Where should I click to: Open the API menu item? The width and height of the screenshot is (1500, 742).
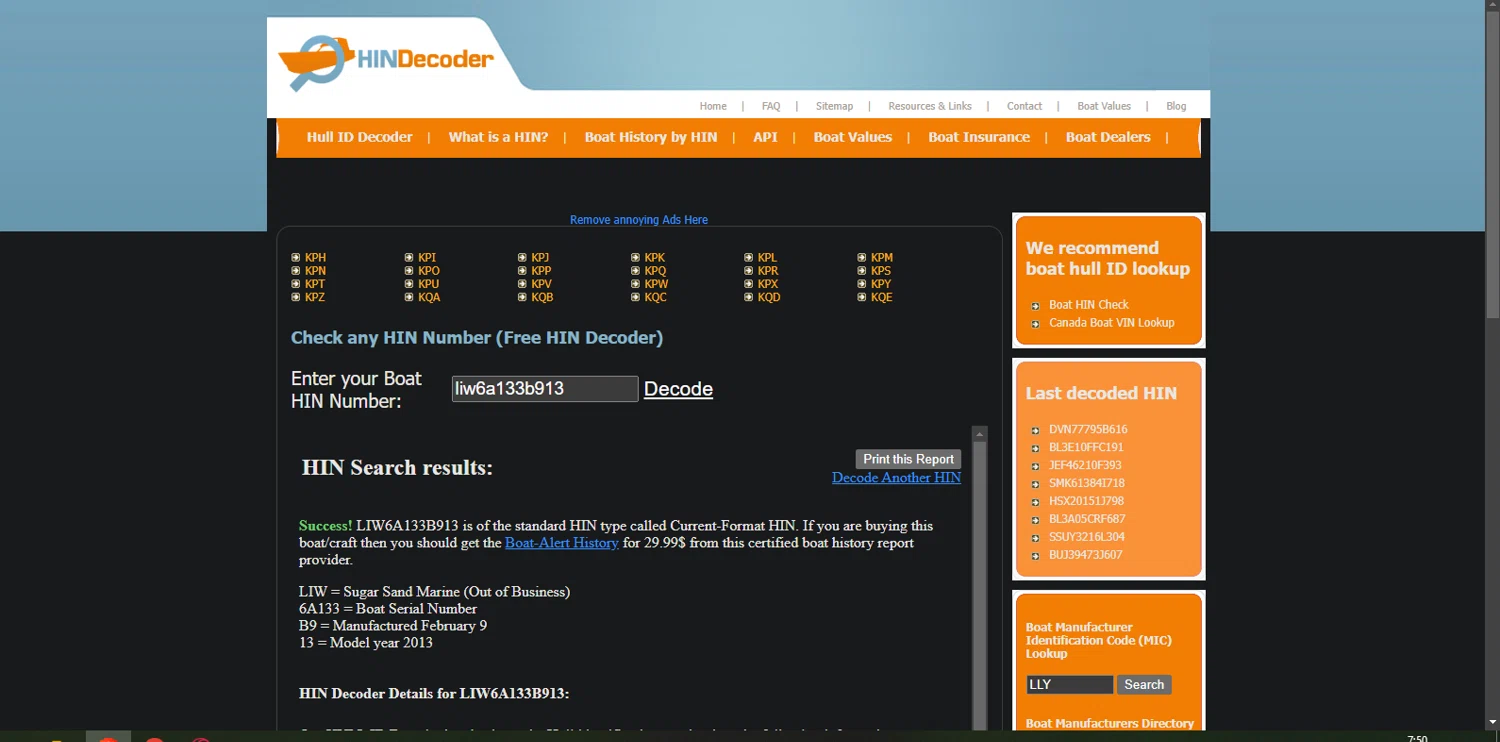(x=765, y=137)
